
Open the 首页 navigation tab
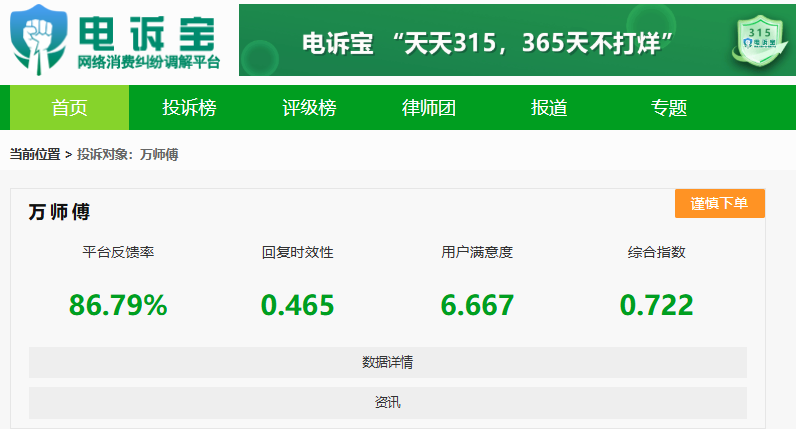click(70, 108)
